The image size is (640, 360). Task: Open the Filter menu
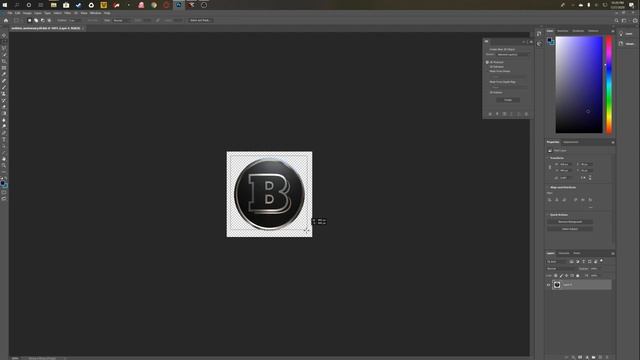[x=68, y=13]
